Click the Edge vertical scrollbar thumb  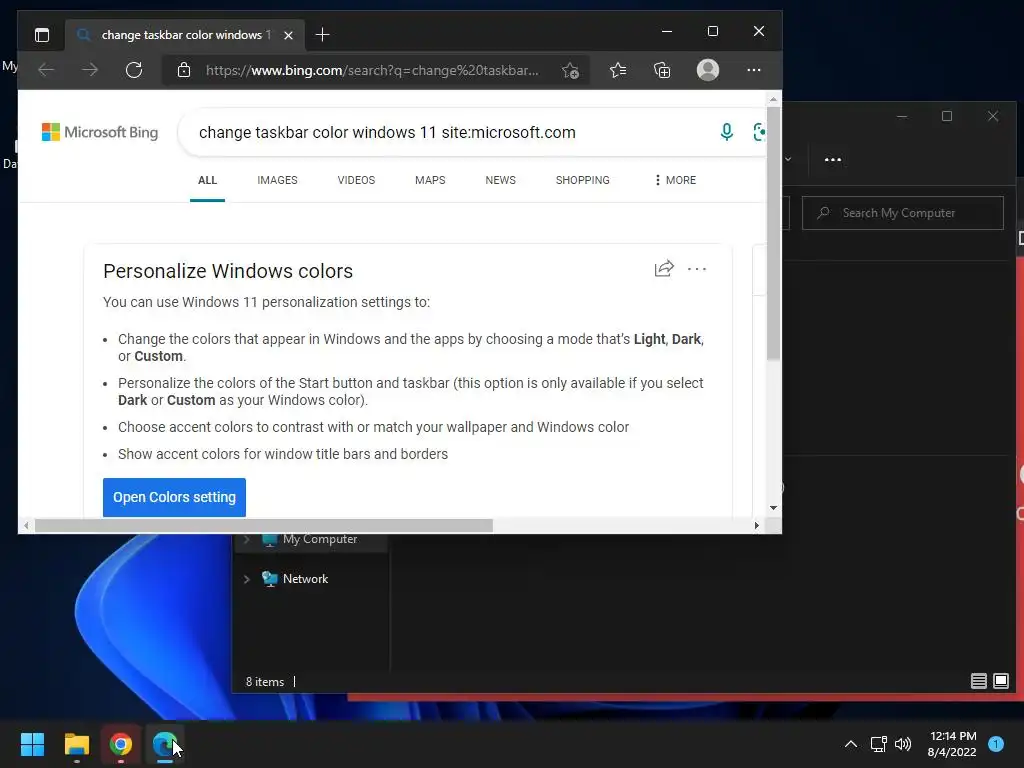coord(773,233)
